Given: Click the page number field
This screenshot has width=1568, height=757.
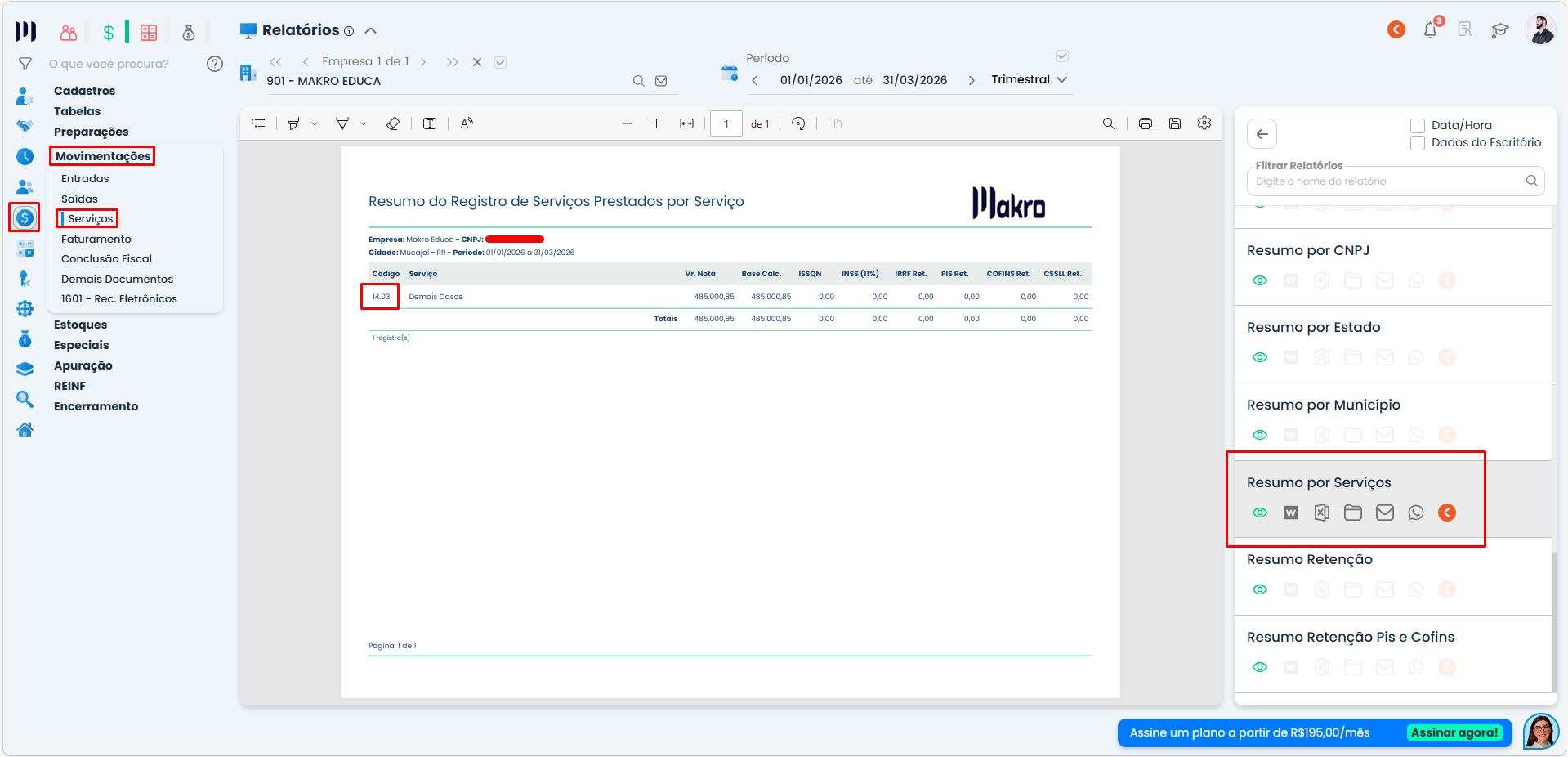Looking at the screenshot, I should pyautogui.click(x=726, y=123).
